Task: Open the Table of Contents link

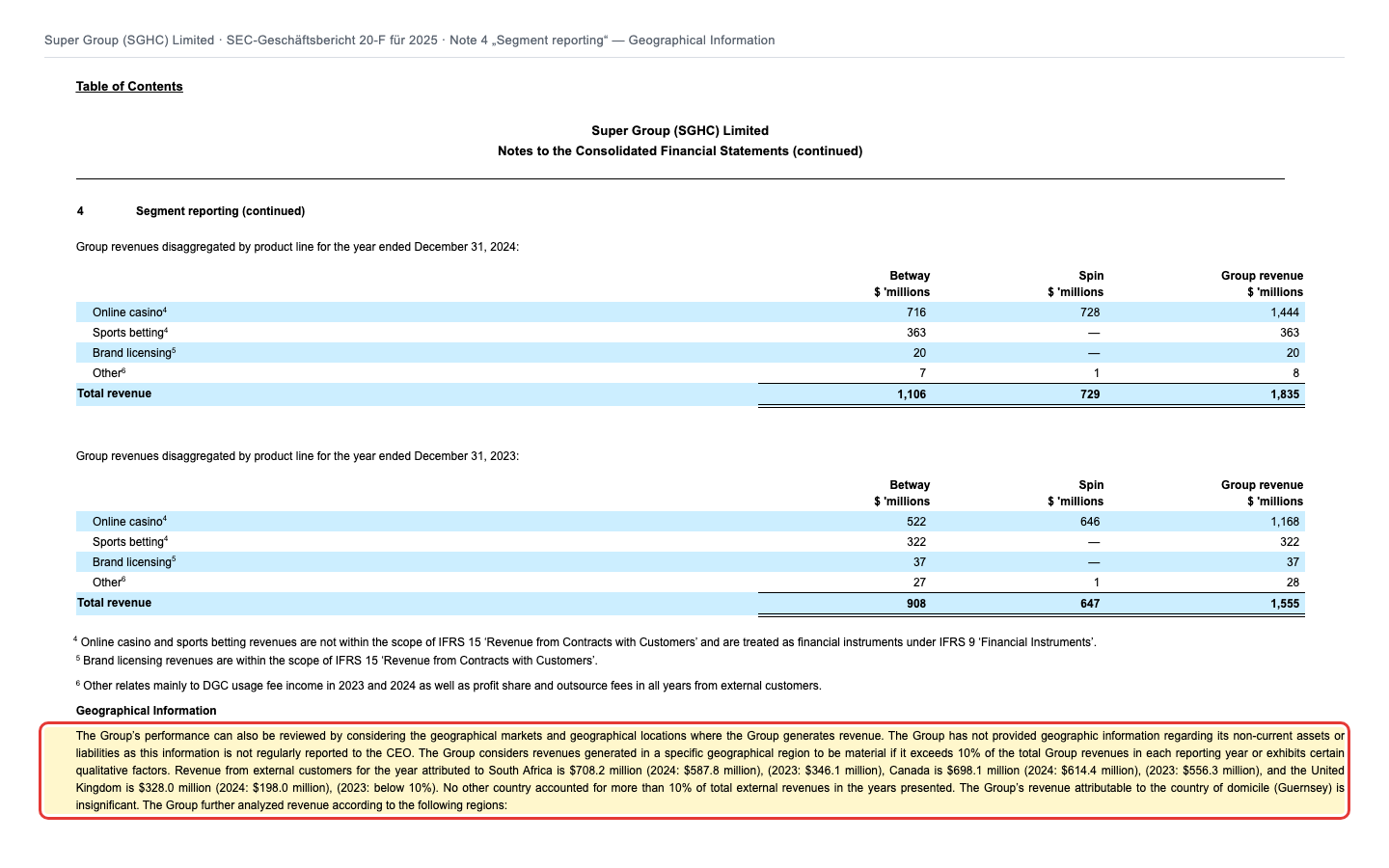Action: coord(129,87)
